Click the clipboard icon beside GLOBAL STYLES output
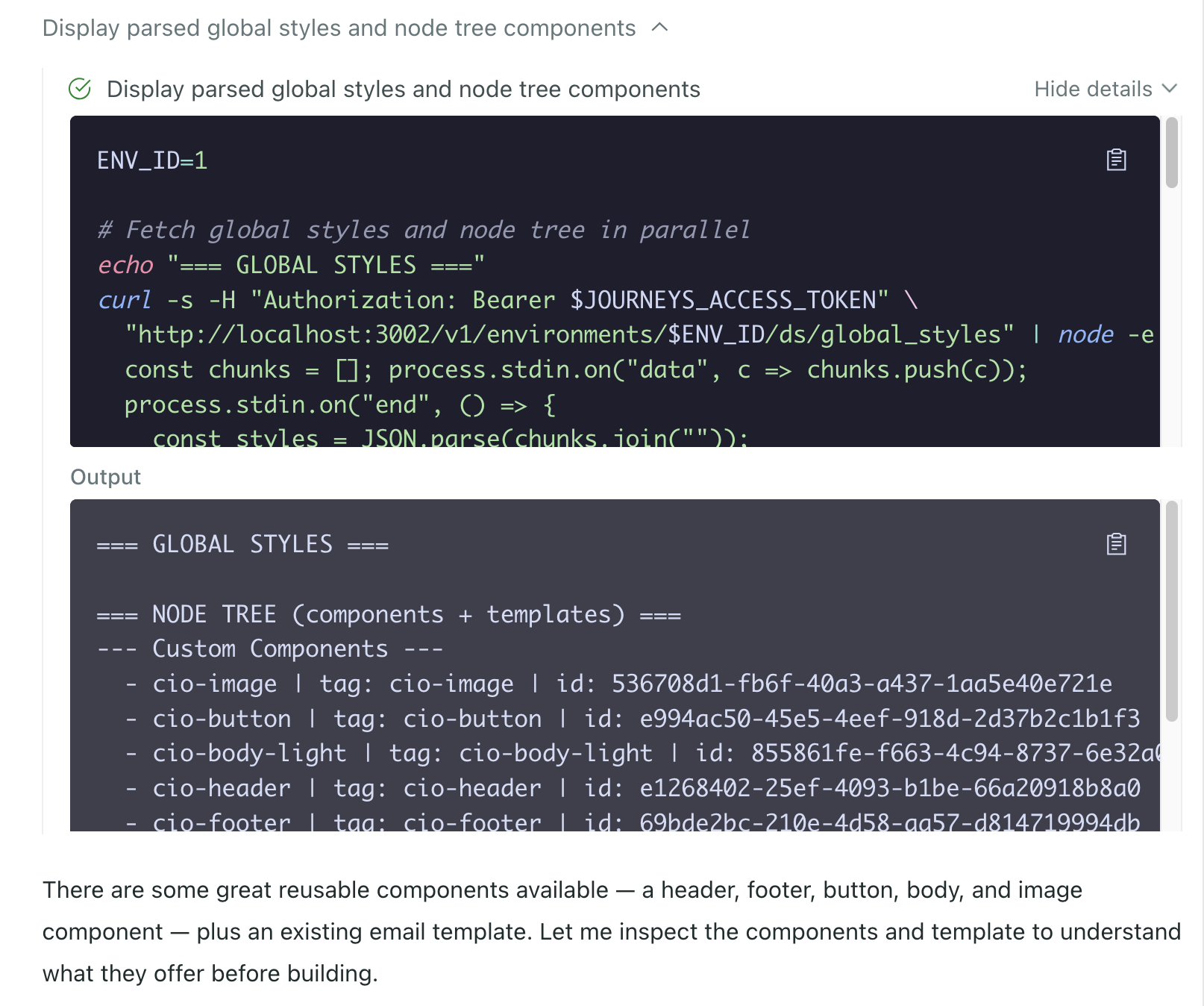Viewport: 1204px width, 1006px height. pyautogui.click(x=1116, y=545)
